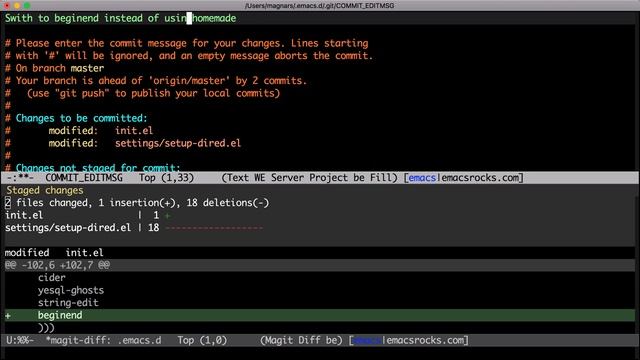Click the added line '+ beginend'
Image resolution: width=640 pixels, height=360 pixels.
pos(320,315)
